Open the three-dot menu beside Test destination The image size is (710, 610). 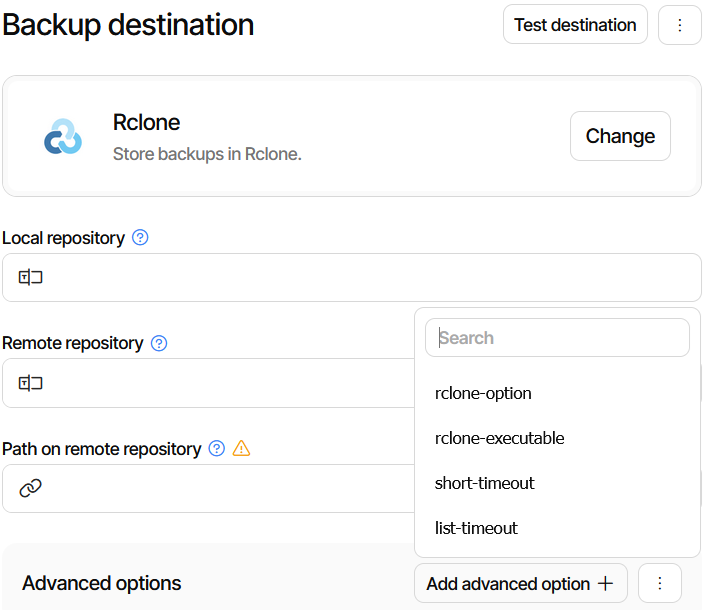click(680, 25)
